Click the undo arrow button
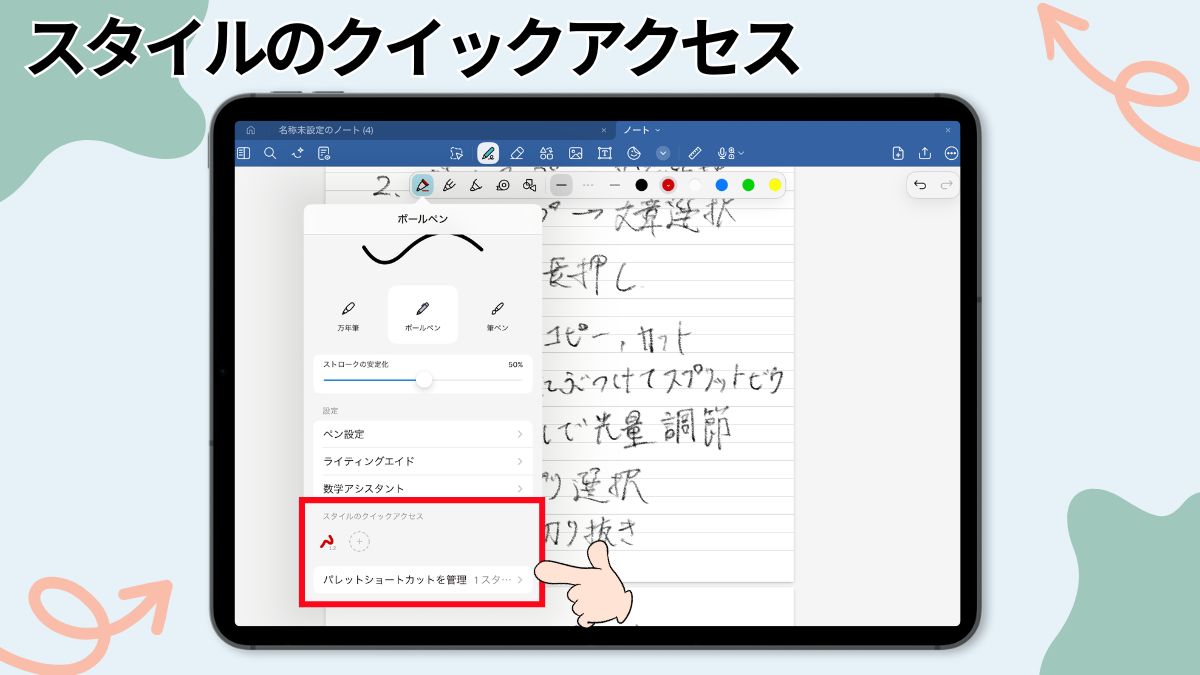 (x=920, y=185)
